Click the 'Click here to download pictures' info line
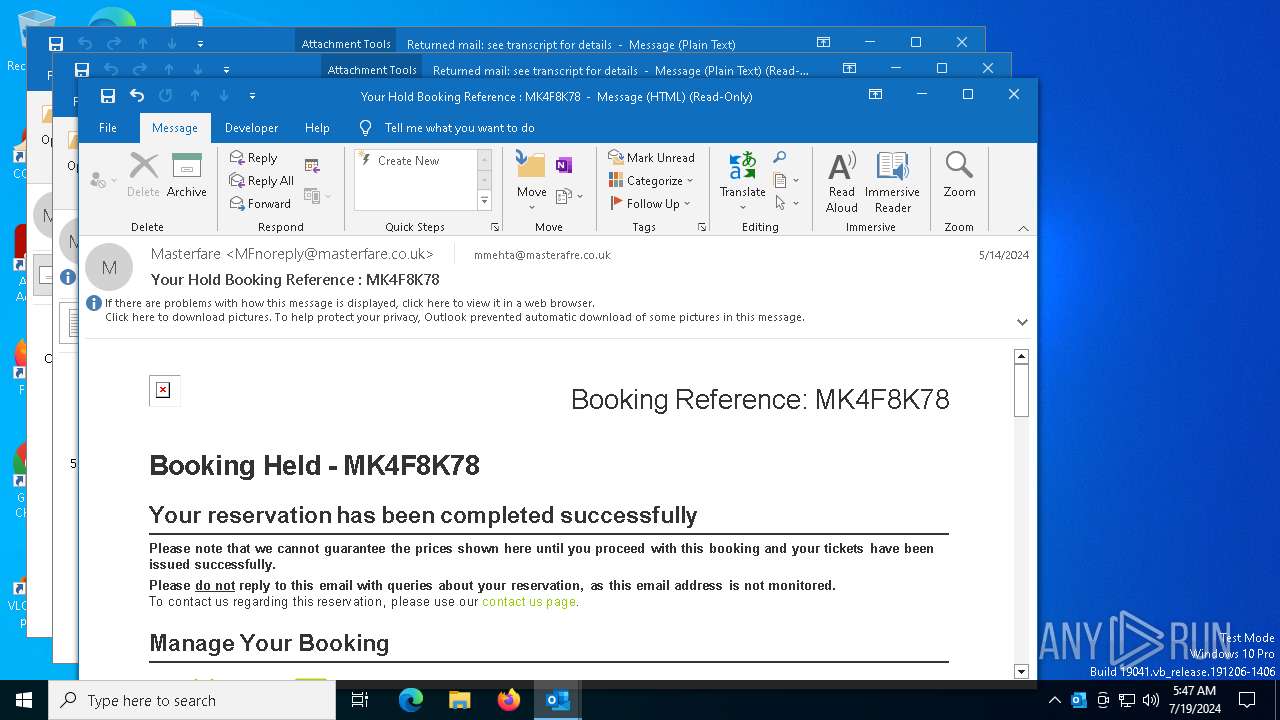 click(x=455, y=317)
